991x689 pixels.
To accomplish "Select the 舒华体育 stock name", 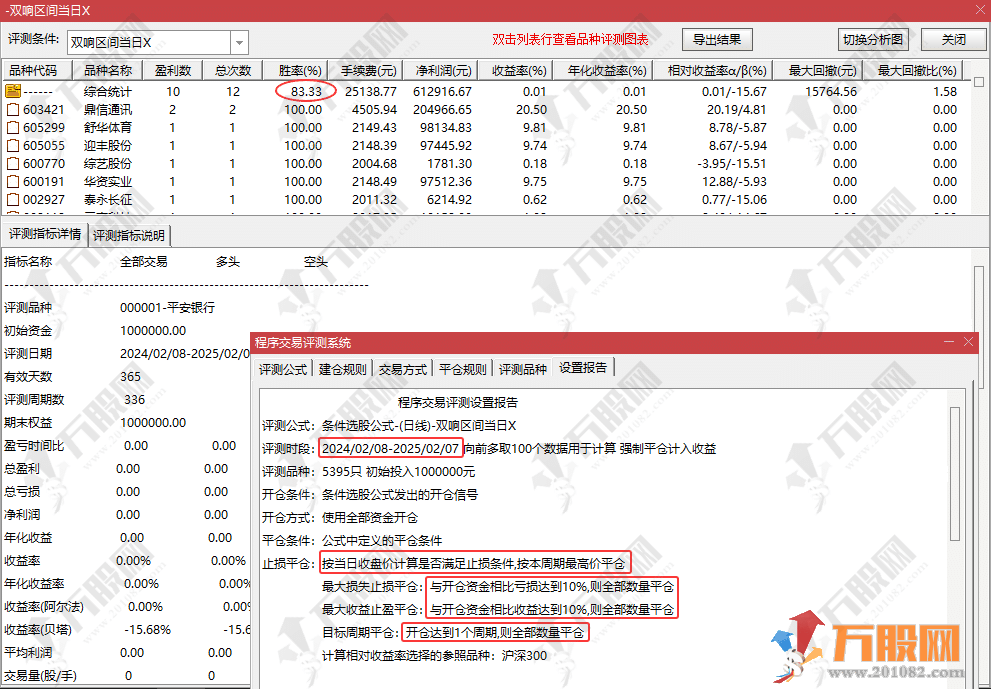I will pyautogui.click(x=107, y=128).
